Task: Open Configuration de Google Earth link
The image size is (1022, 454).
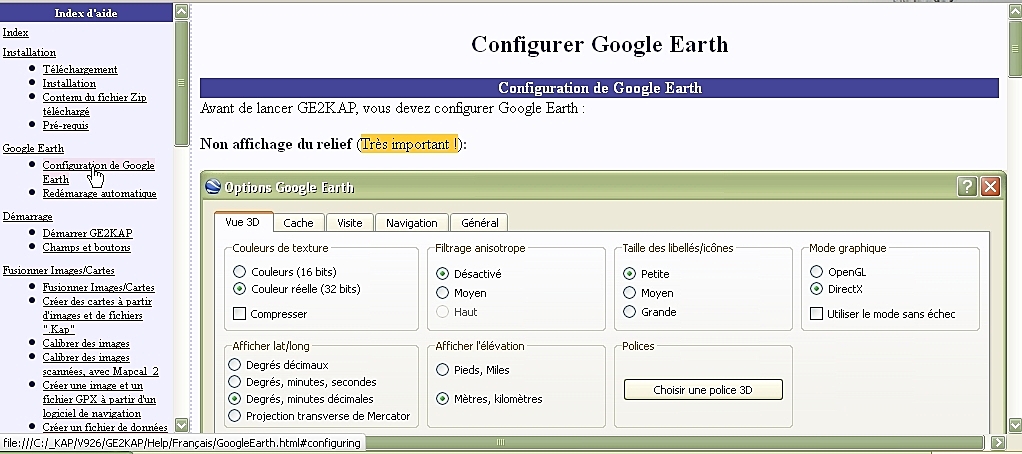Action: tap(98, 172)
